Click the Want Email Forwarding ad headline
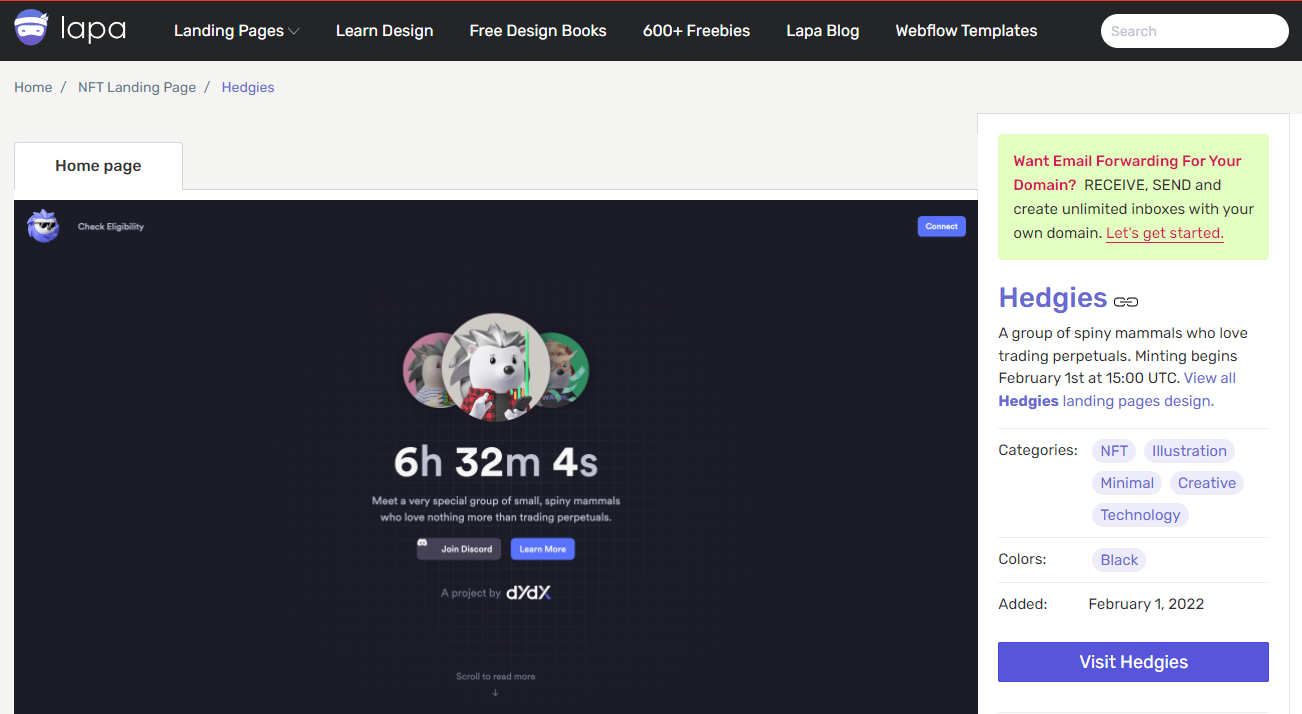 (x=1127, y=173)
